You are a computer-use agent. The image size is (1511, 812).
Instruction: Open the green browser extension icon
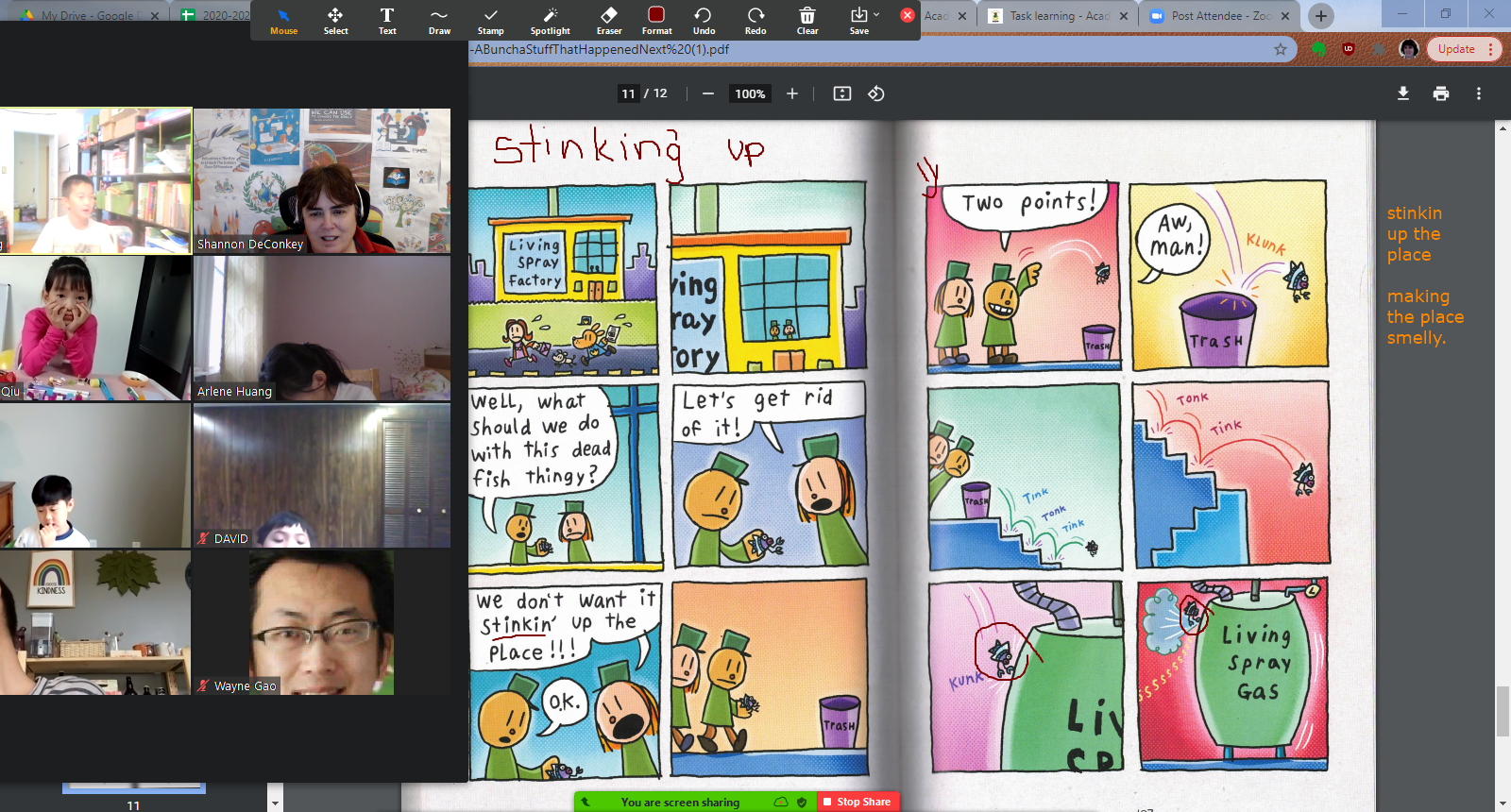pyautogui.click(x=1319, y=49)
